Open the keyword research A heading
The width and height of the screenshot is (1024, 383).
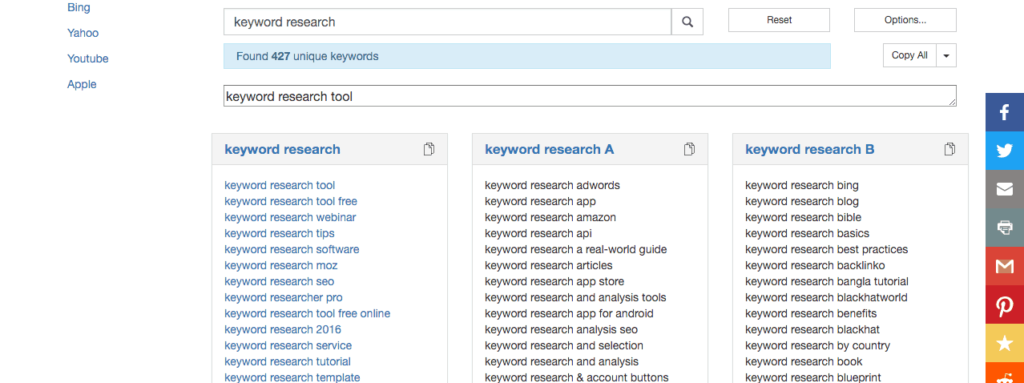click(549, 150)
